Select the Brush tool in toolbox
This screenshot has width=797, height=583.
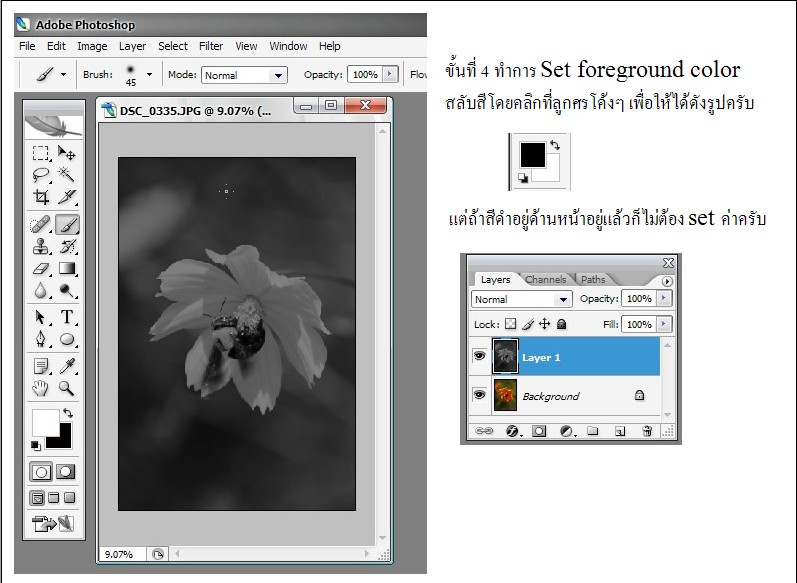coord(67,224)
